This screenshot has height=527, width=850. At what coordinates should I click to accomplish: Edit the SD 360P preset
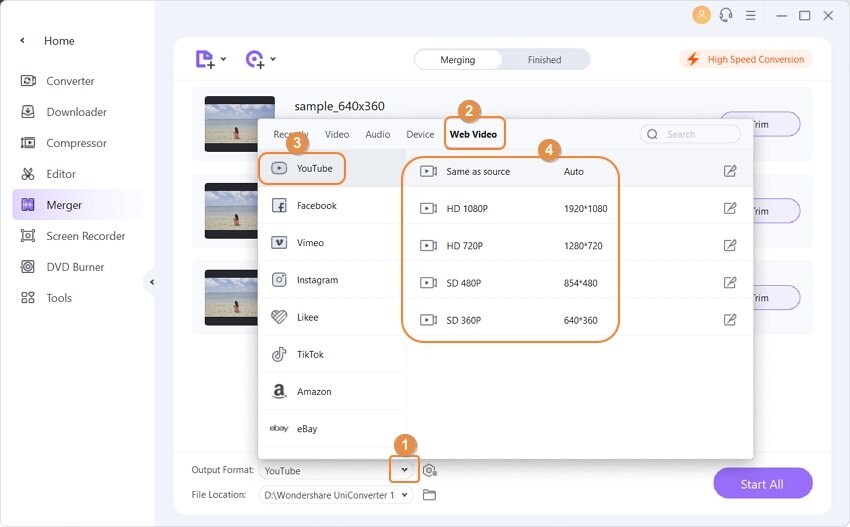[x=730, y=320]
